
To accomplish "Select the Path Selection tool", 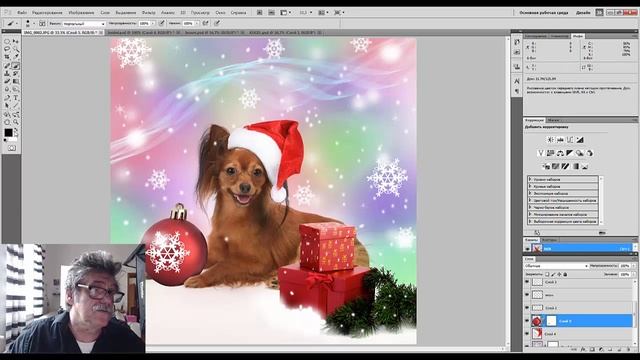I will pyautogui.click(x=7, y=105).
